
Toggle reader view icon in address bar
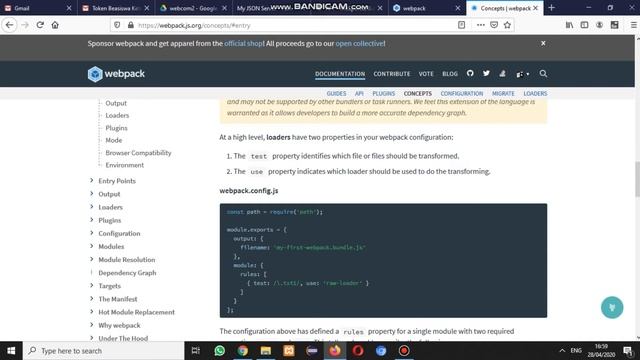[461, 25]
